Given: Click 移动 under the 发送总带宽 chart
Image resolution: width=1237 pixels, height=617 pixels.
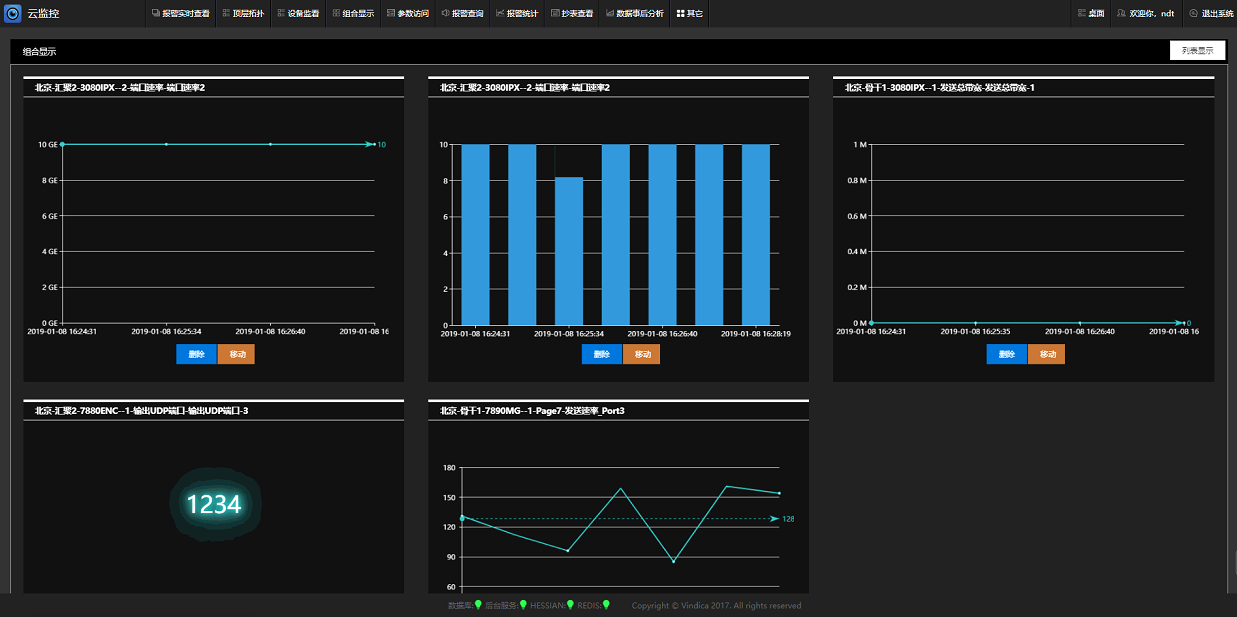Looking at the screenshot, I should coord(1047,354).
